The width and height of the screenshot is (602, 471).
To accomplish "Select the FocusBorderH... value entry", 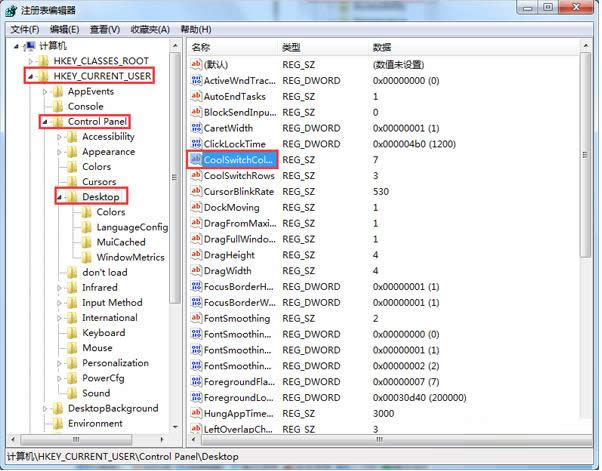I will coord(239,286).
